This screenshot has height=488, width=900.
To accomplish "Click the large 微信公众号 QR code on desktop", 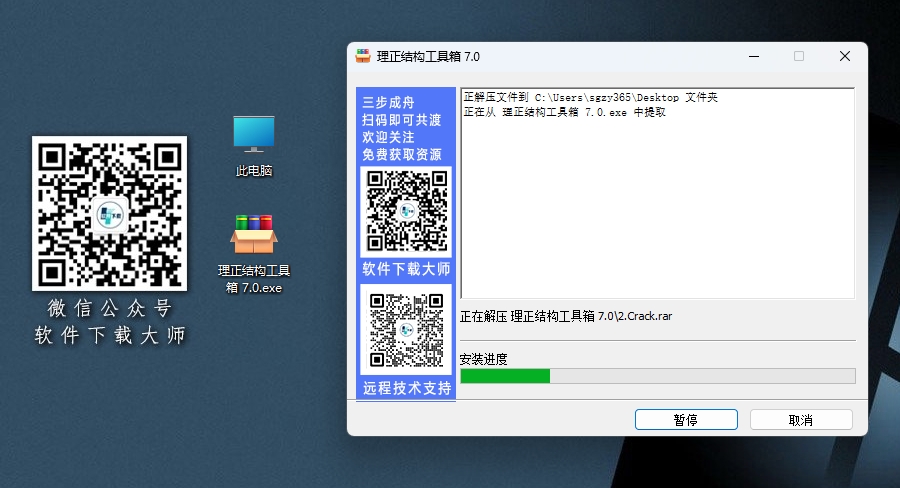I will 110,213.
